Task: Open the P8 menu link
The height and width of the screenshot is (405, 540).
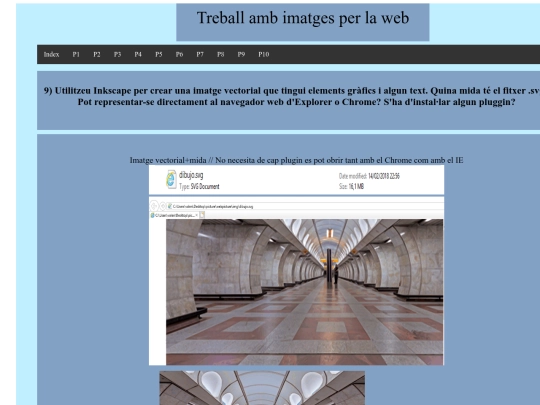Action: tap(221, 54)
